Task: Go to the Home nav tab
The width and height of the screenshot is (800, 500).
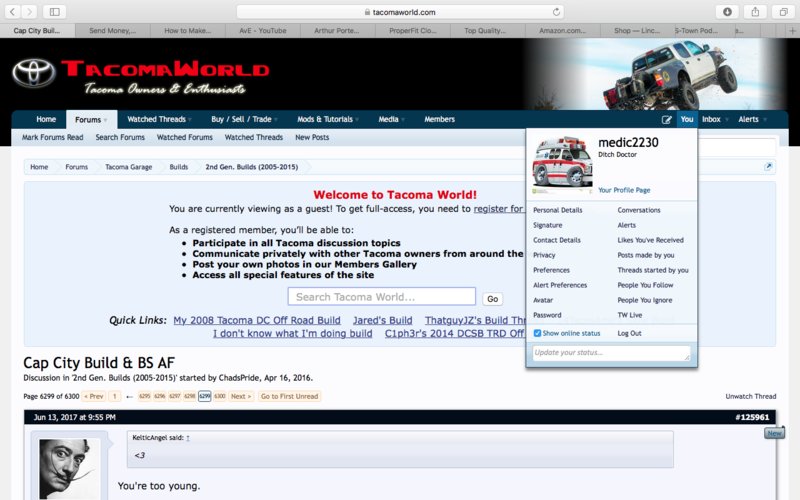Action: (x=46, y=119)
